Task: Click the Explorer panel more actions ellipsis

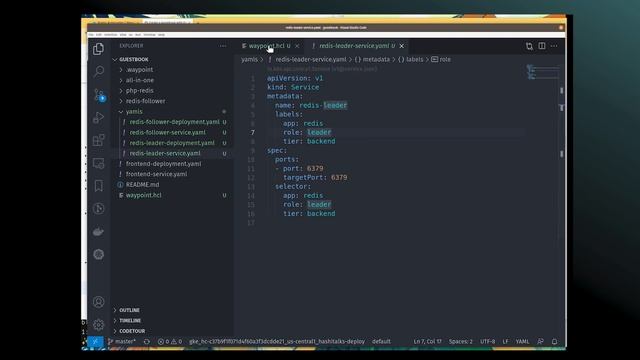Action: pos(223,46)
